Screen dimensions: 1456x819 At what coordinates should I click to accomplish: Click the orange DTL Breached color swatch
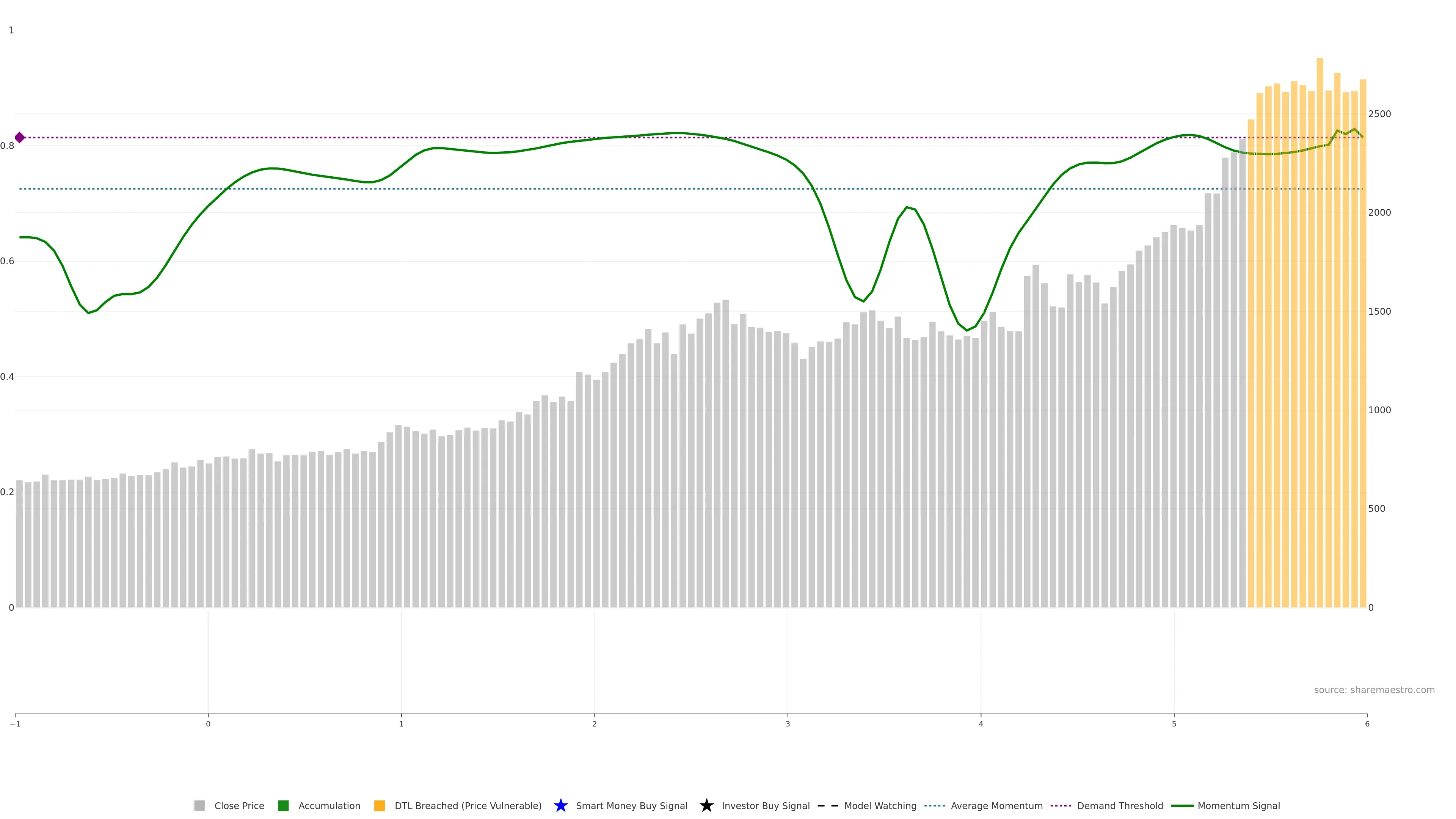point(379,805)
